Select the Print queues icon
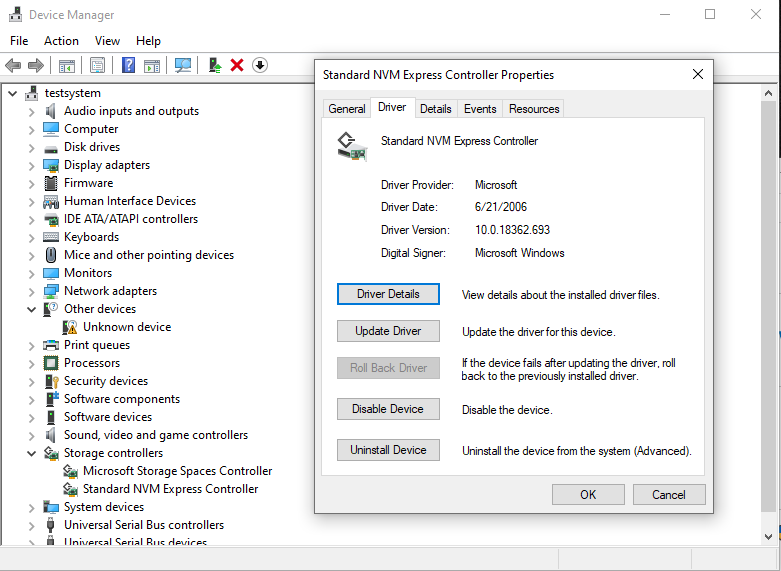The width and height of the screenshot is (781, 571). coord(51,345)
